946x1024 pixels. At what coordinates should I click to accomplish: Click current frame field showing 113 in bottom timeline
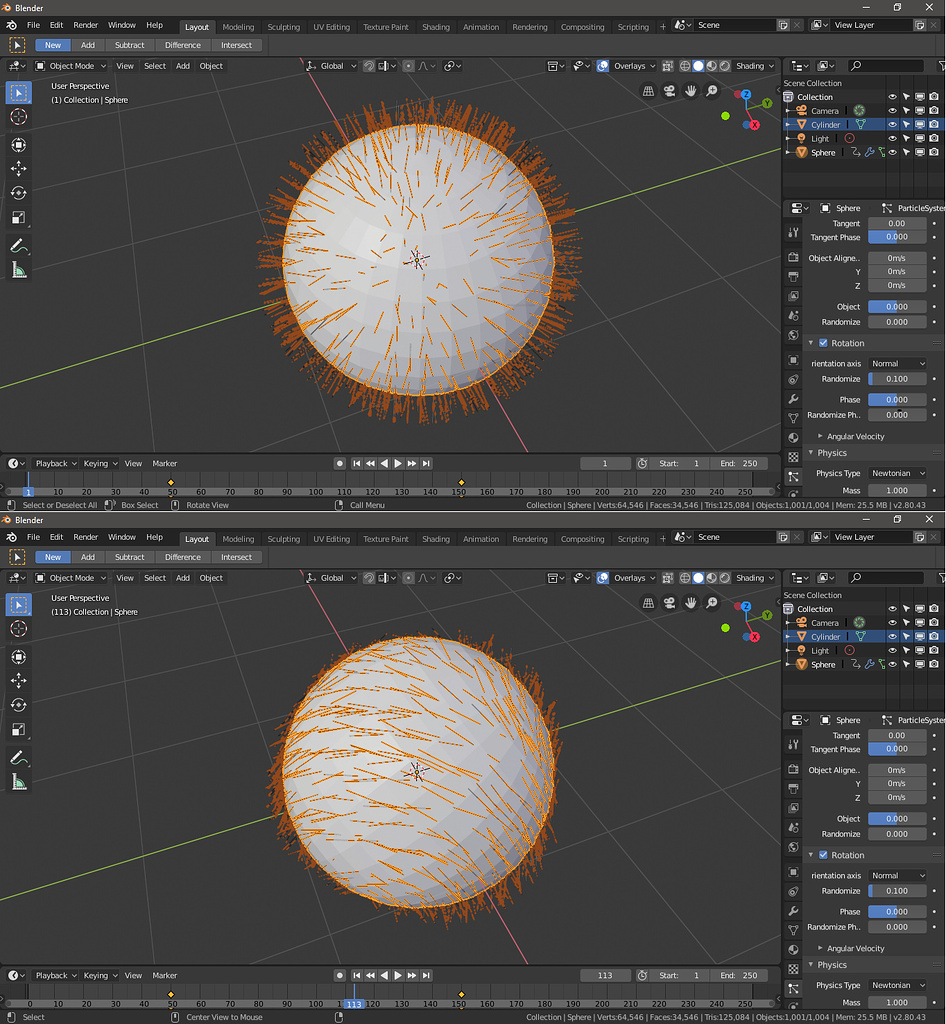605,975
